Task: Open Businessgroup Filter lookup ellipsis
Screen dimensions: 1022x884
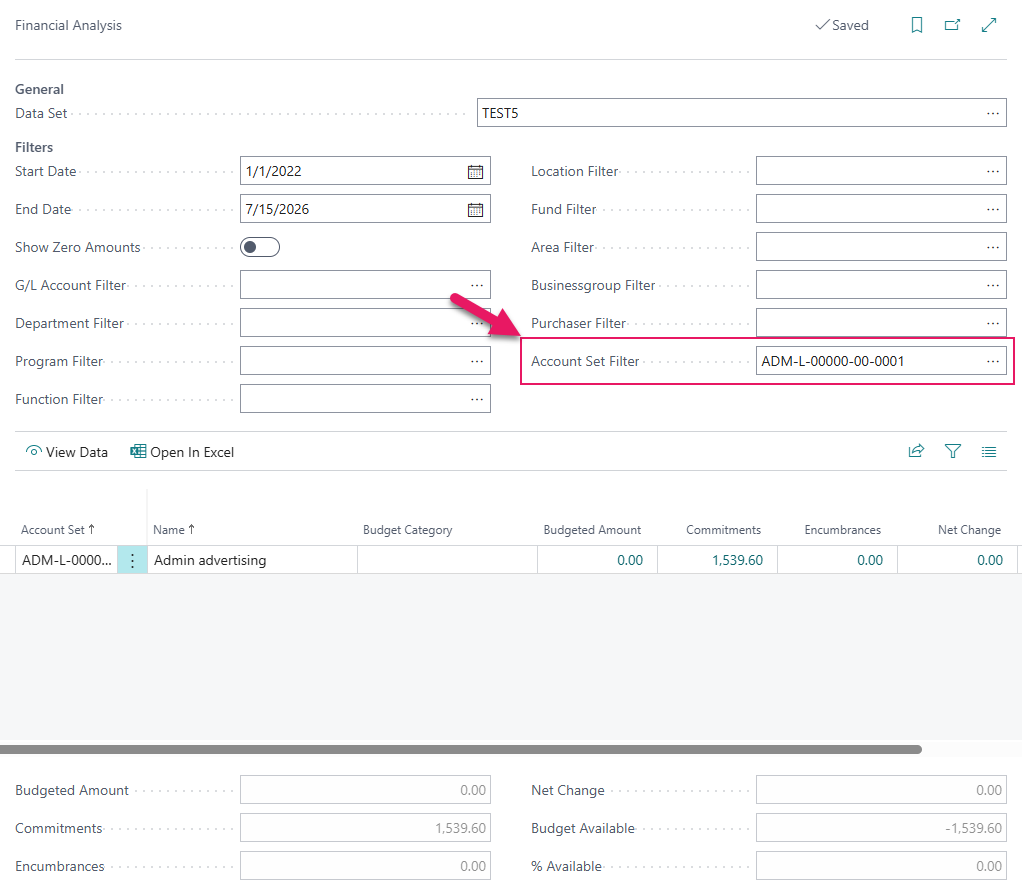Action: pos(993,286)
